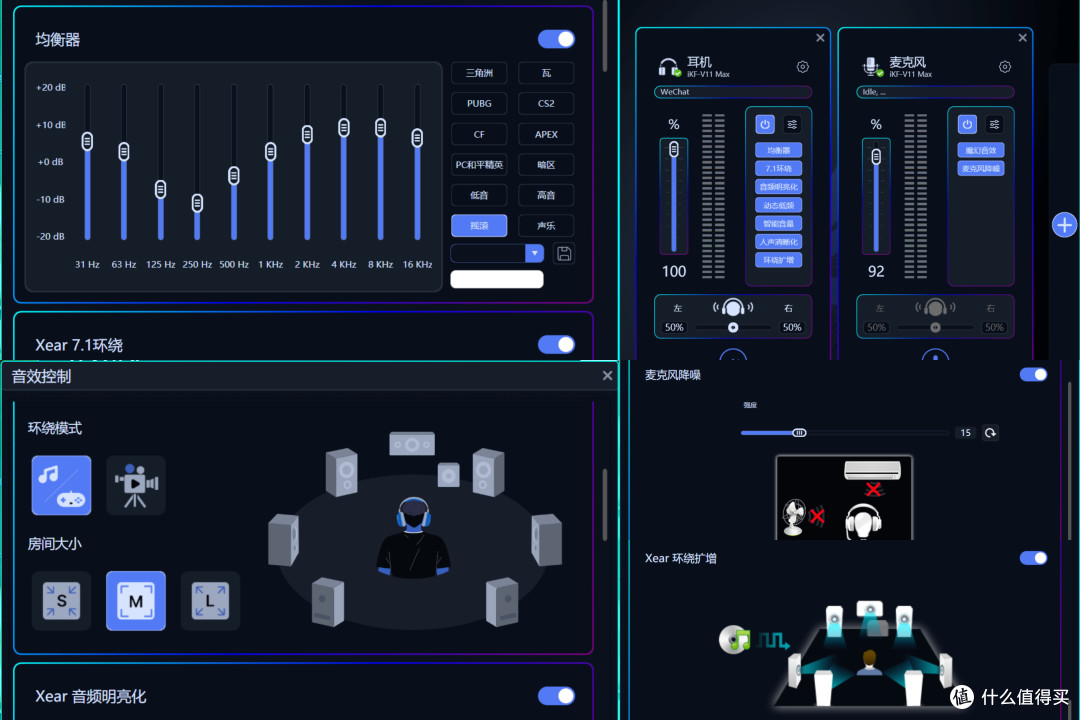Select the 暗区 equalizer preset
Image resolution: width=1080 pixels, height=720 pixels.
pos(546,165)
